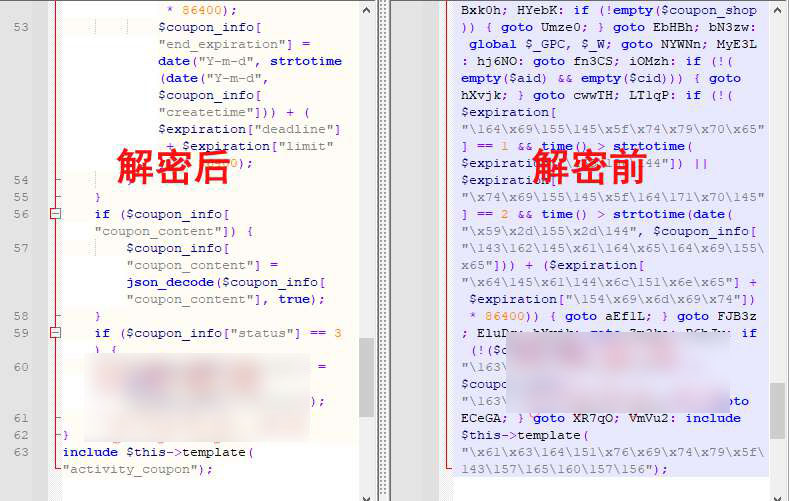This screenshot has width=789, height=501.
Task: Collapse the fold marker at line 56
Action: click(55, 214)
